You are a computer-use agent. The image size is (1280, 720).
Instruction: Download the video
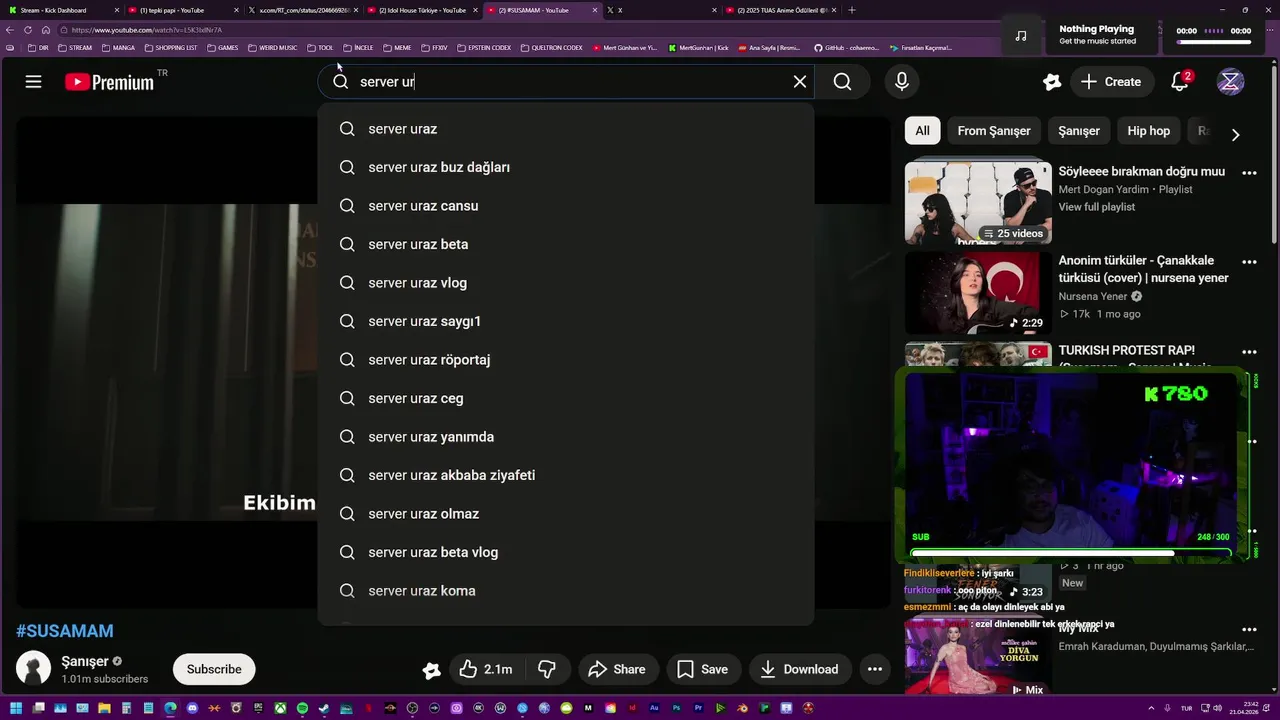800,669
